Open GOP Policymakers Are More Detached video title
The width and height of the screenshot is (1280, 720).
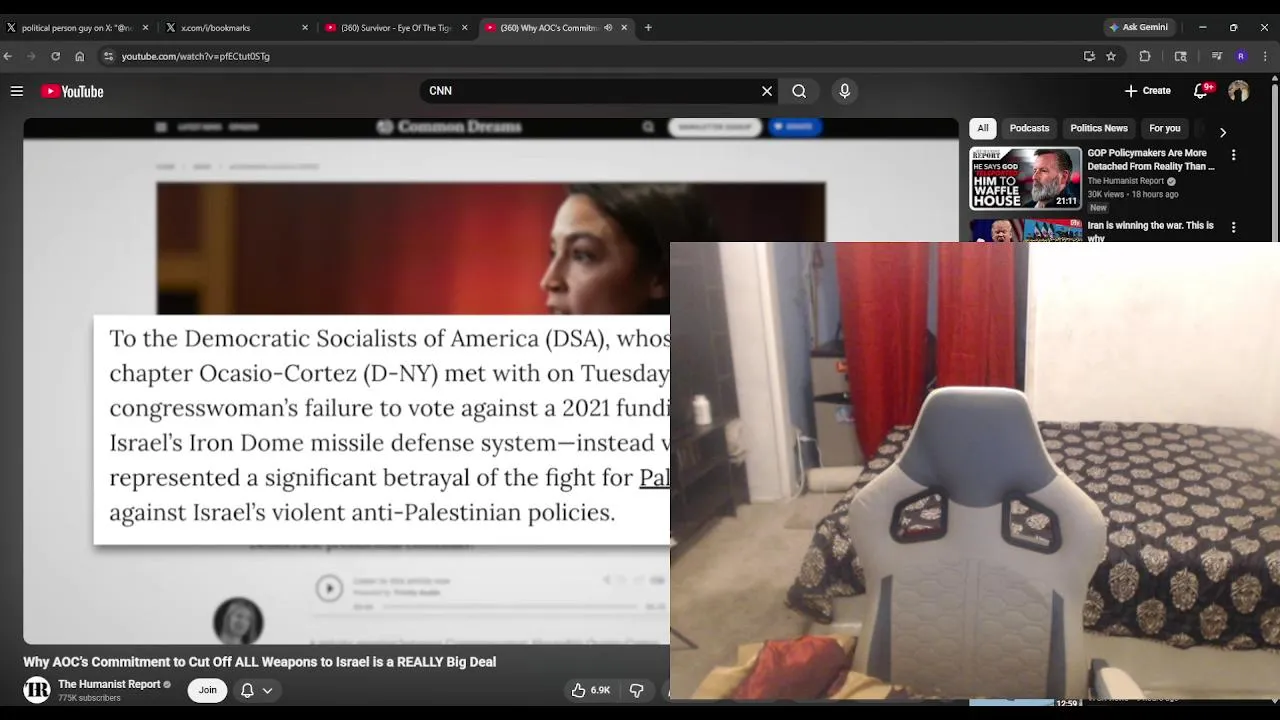click(x=1151, y=160)
